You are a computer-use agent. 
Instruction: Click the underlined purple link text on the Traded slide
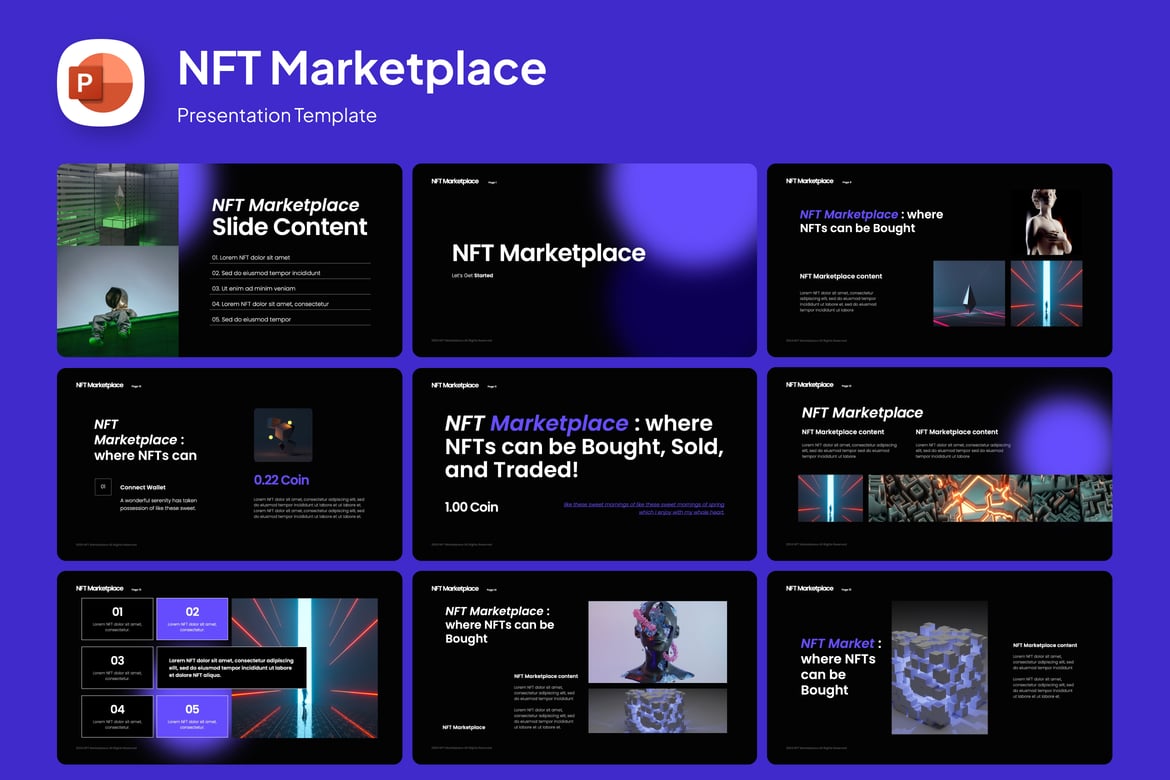click(x=644, y=508)
